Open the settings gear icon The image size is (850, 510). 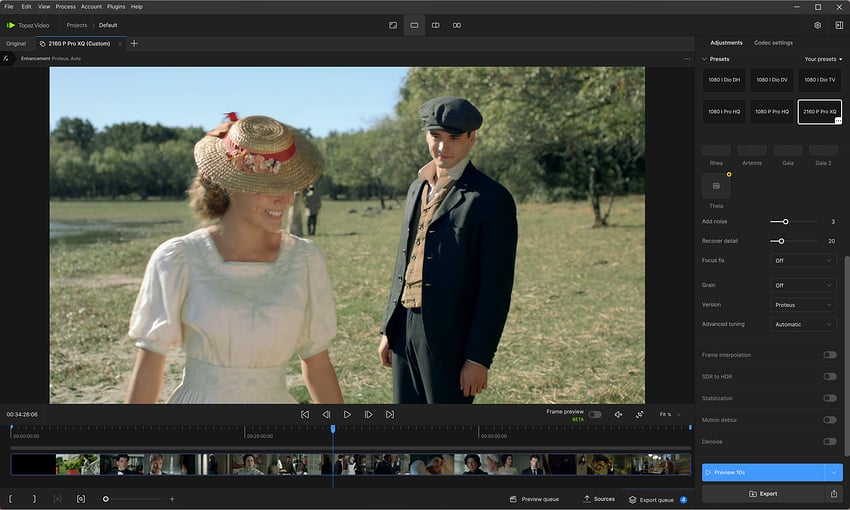pos(817,25)
